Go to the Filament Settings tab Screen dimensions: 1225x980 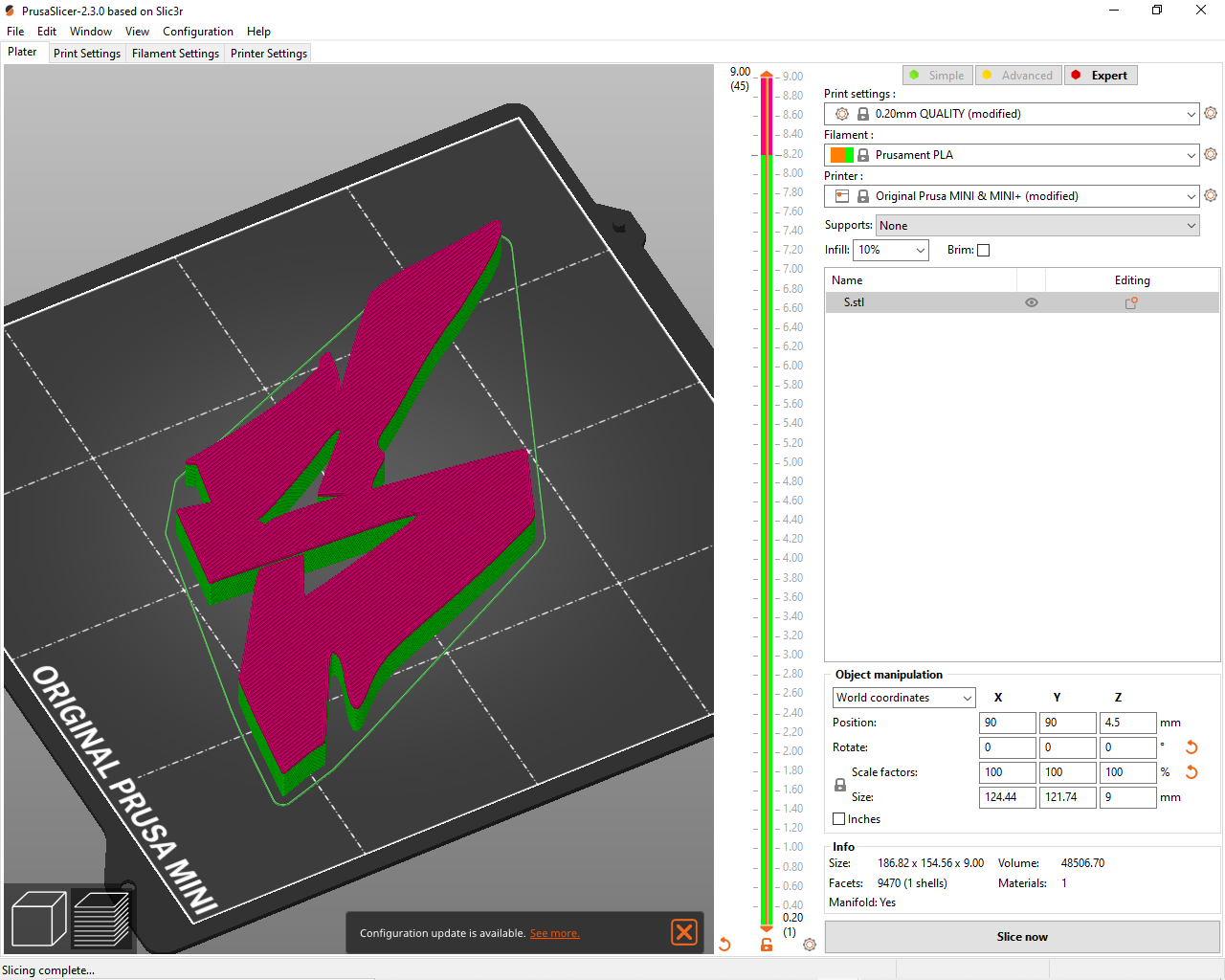pos(175,54)
